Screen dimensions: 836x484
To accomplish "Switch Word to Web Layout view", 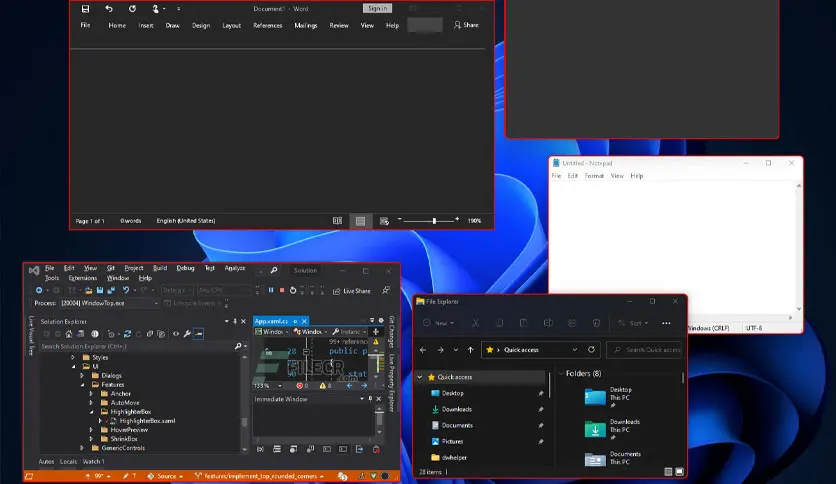I will [x=384, y=221].
